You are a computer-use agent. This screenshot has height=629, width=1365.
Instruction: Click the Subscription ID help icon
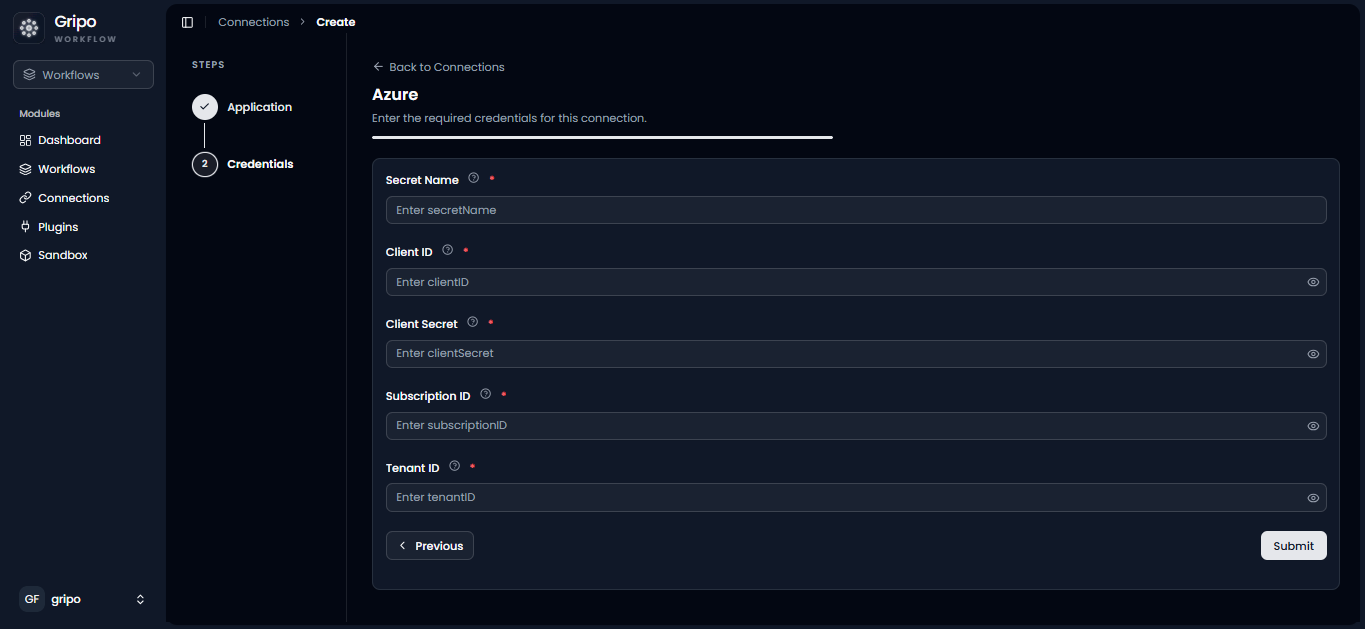486,394
